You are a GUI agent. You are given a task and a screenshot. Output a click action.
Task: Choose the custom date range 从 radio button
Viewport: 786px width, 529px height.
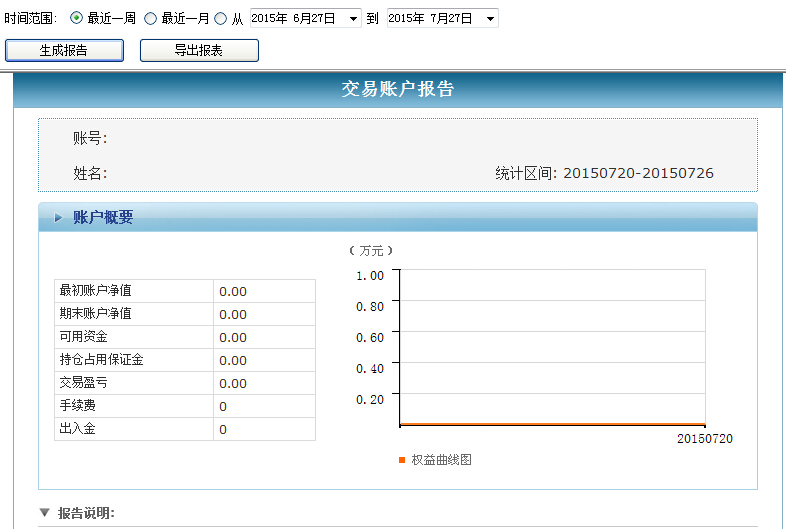click(x=221, y=19)
